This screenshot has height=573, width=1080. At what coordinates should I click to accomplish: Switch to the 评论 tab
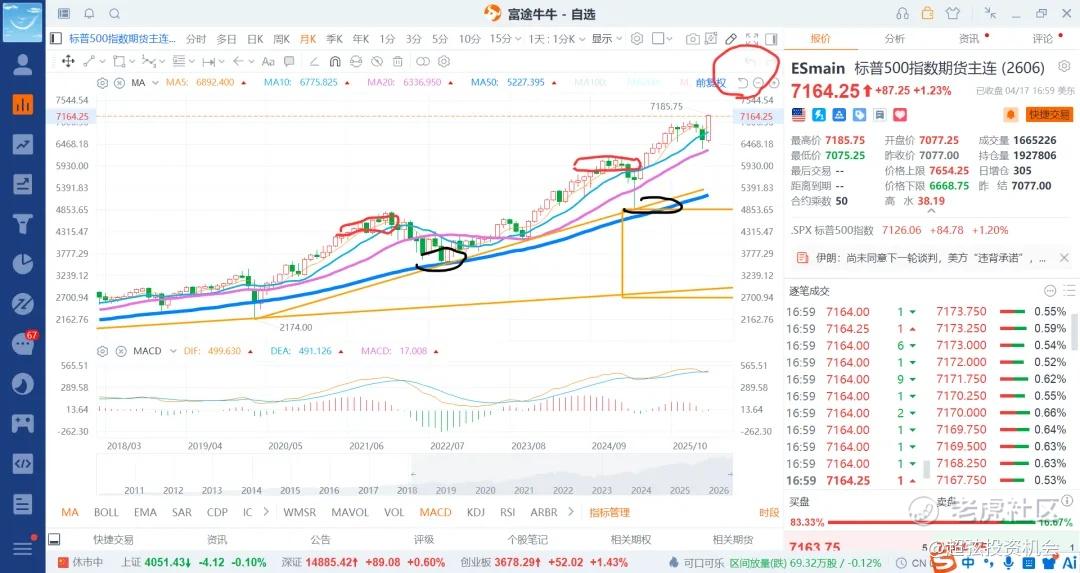pyautogui.click(x=1043, y=39)
